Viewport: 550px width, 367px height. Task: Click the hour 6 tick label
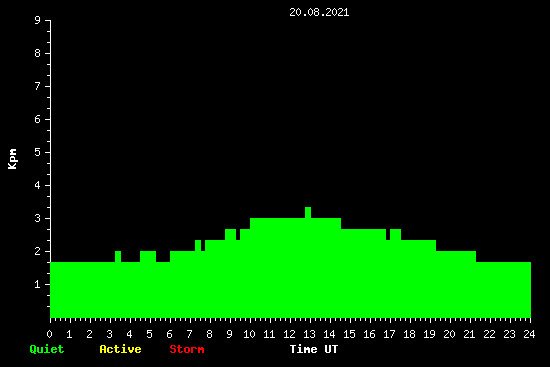click(x=169, y=334)
